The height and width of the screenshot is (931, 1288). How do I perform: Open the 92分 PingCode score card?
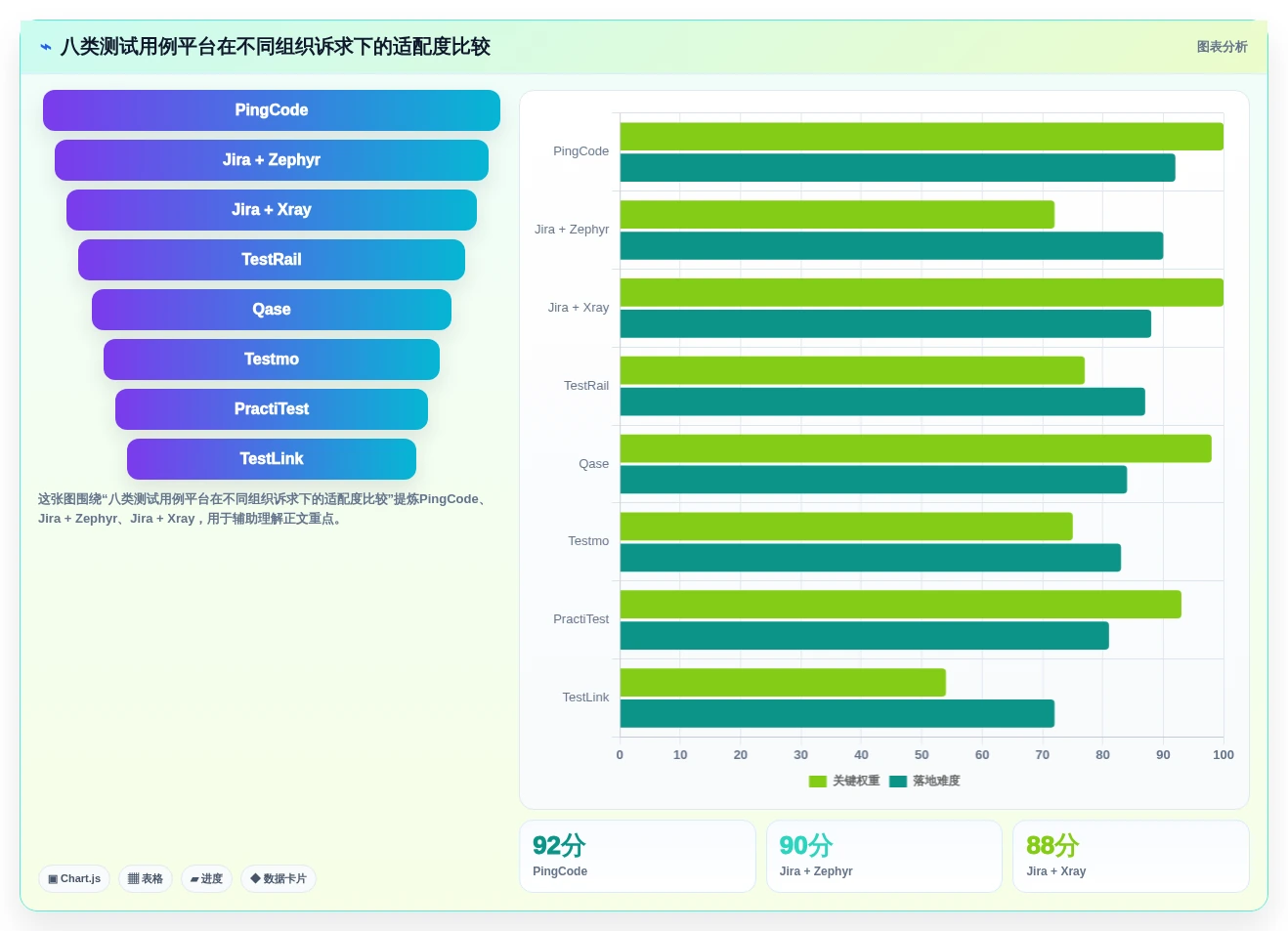pos(637,857)
